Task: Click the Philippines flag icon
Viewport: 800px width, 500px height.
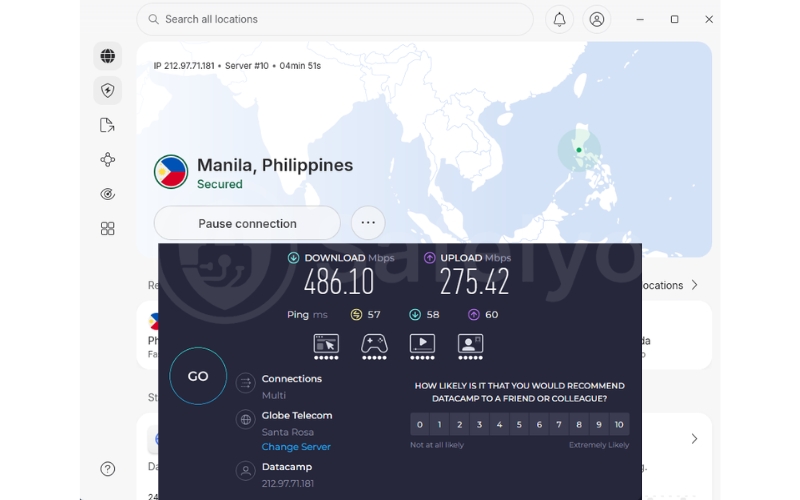Action: click(x=171, y=172)
